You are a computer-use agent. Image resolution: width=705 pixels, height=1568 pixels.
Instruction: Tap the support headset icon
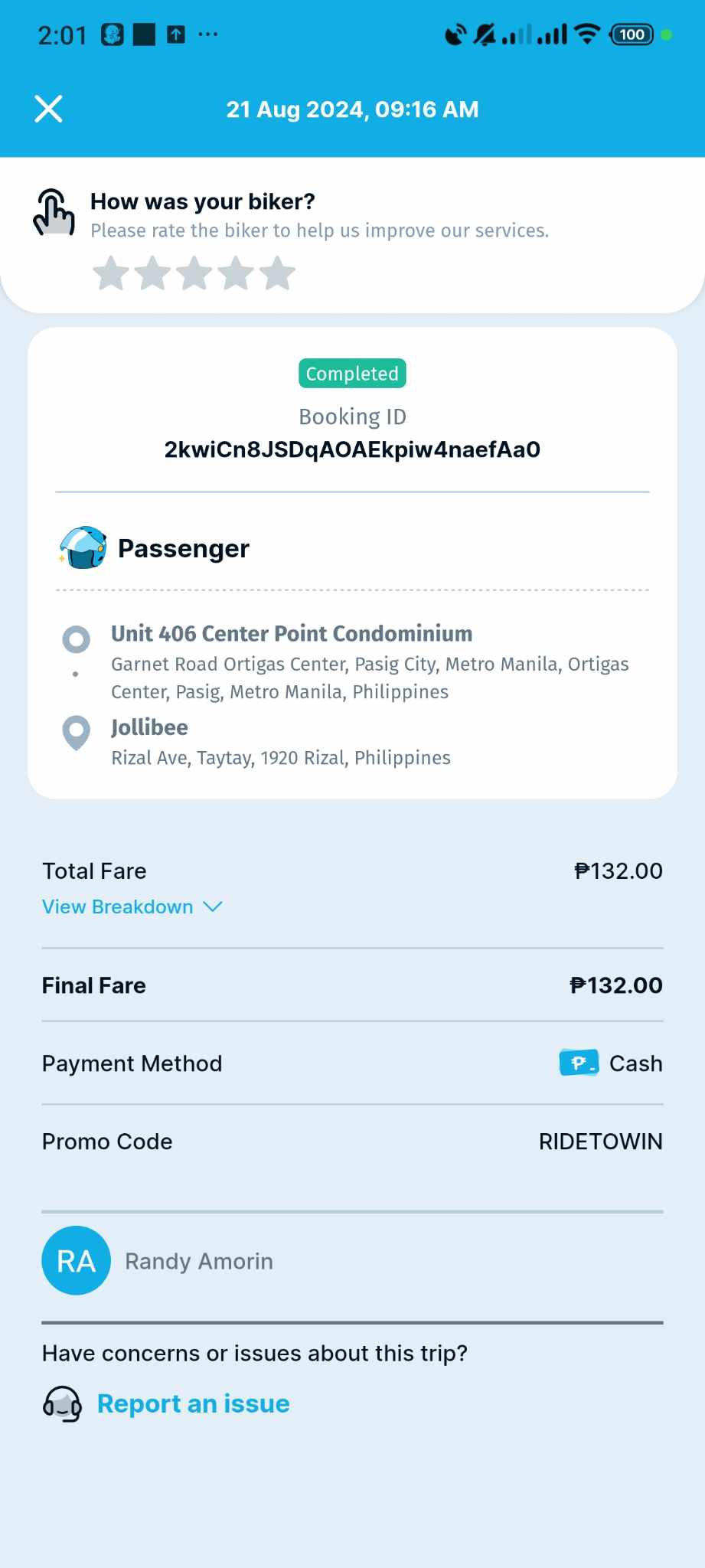click(x=62, y=1403)
